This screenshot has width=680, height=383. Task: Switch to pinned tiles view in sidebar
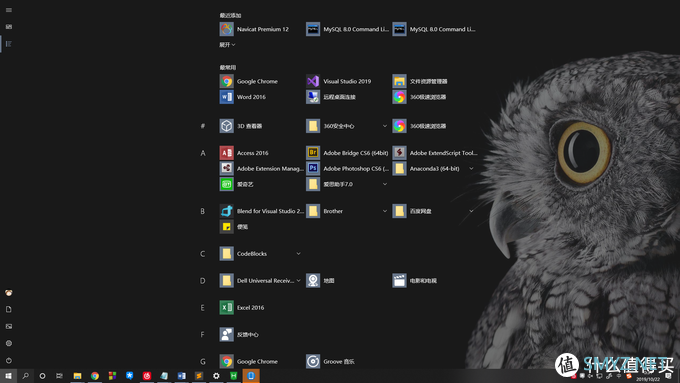9,27
